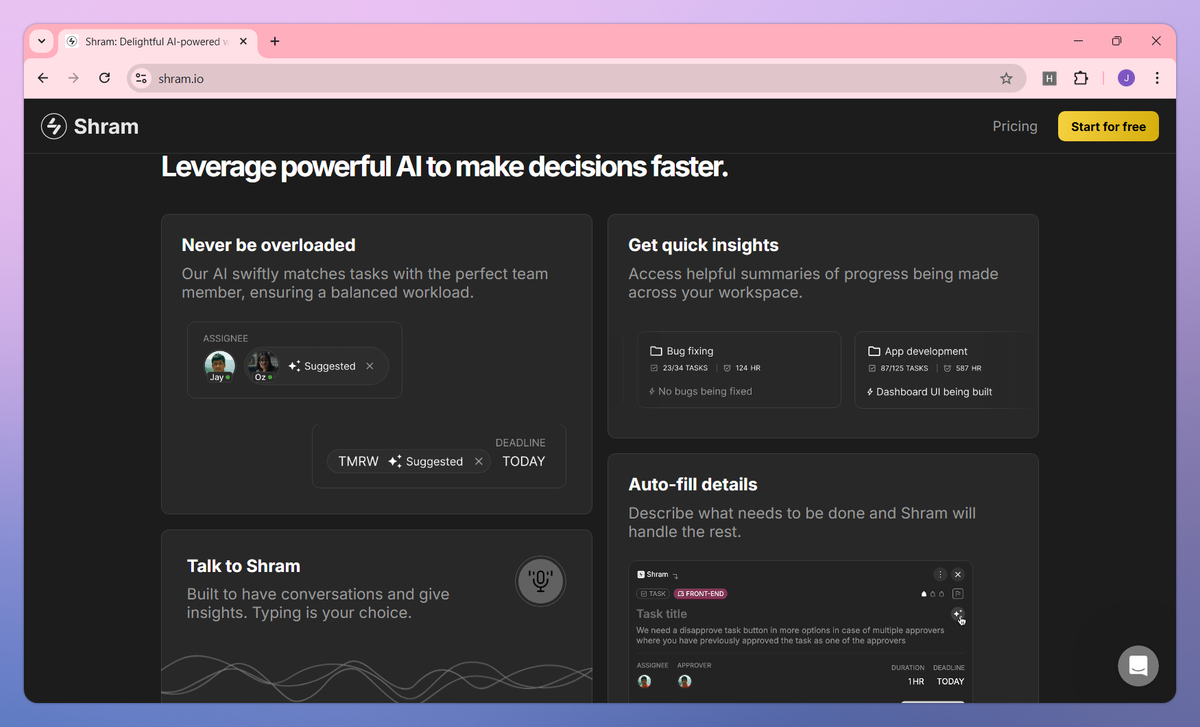This screenshot has width=1200, height=727.
Task: Click the priority droplets indicator
Action: 933,594
